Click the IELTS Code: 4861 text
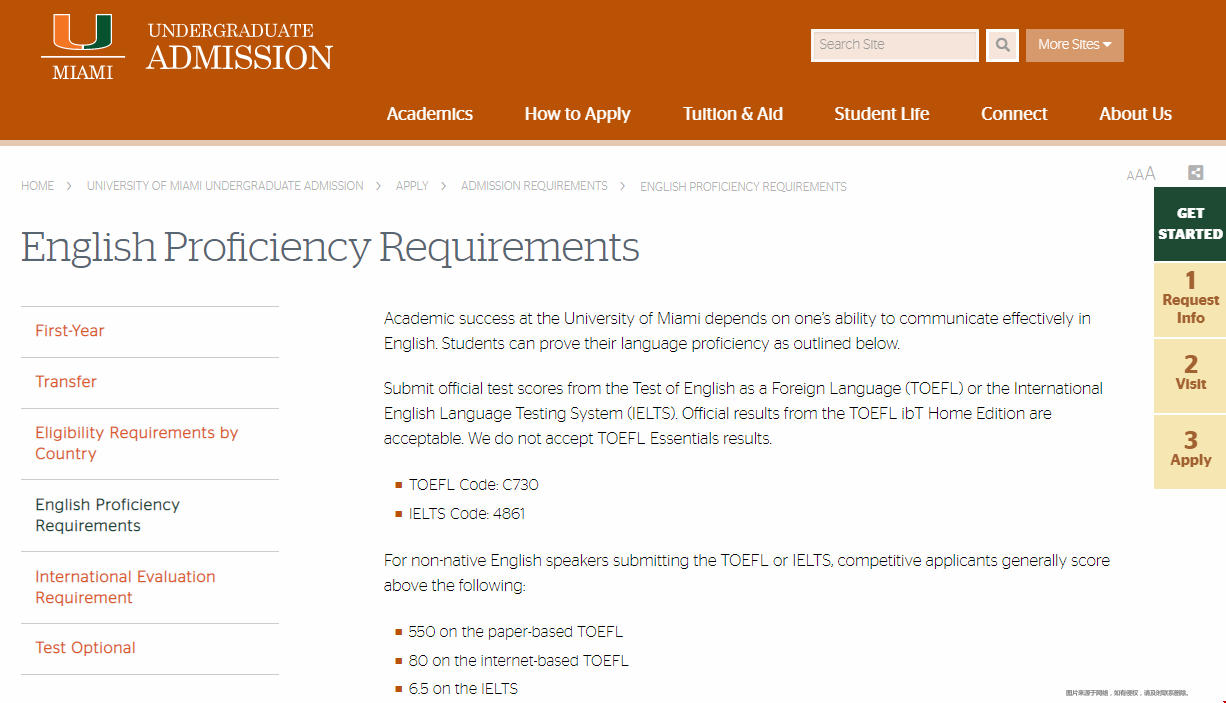 (x=467, y=514)
